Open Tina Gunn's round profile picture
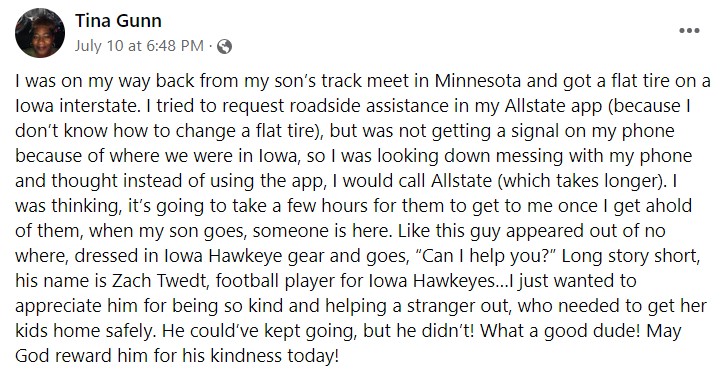The height and width of the screenshot is (373, 727). tap(40, 33)
